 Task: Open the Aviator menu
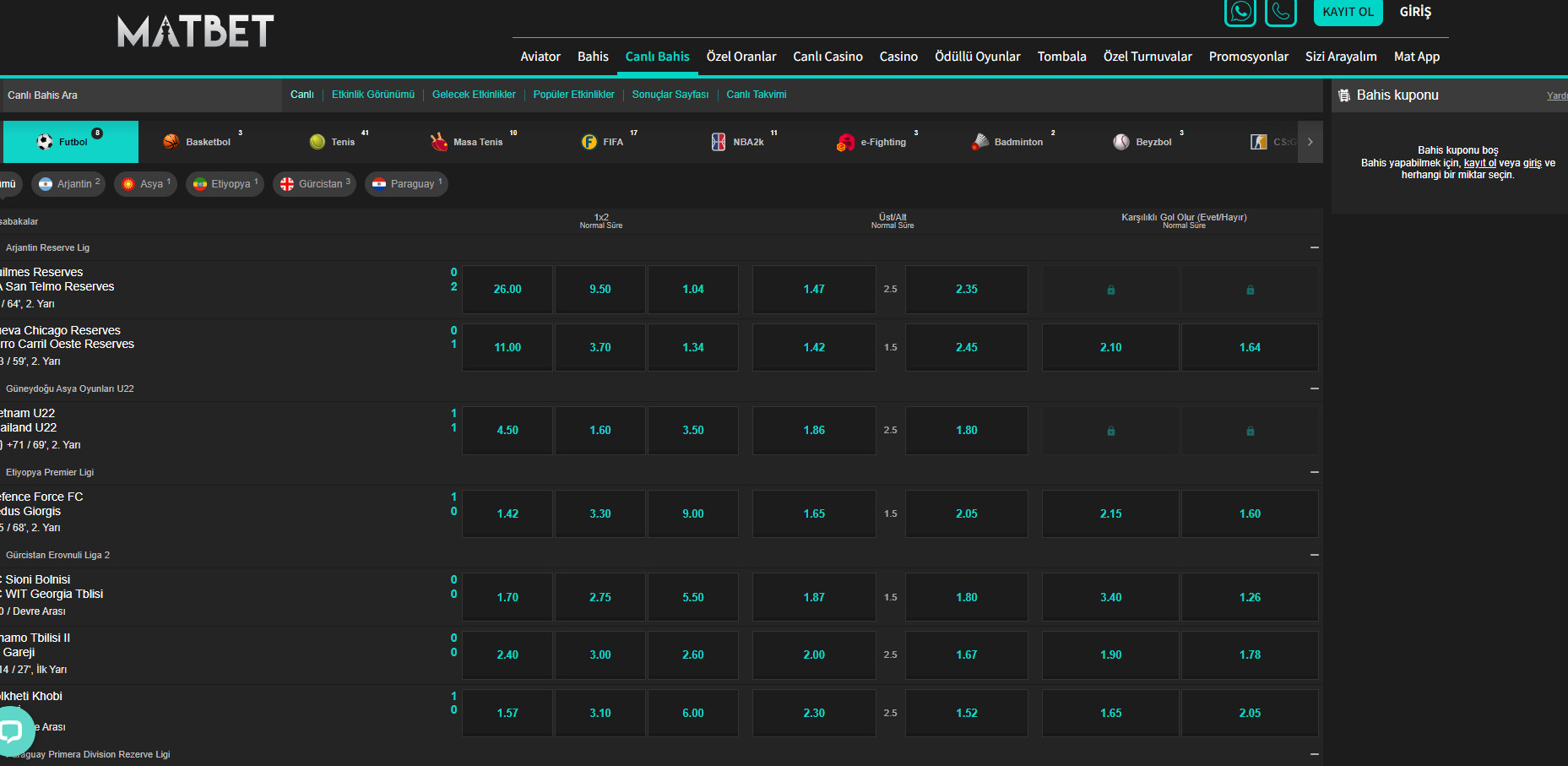540,57
